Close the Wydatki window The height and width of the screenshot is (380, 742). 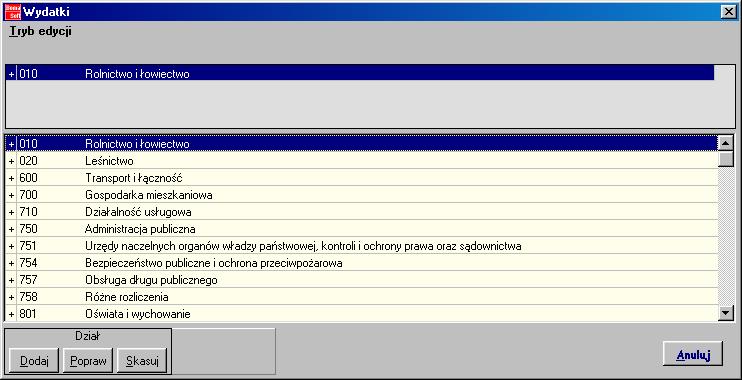click(728, 12)
